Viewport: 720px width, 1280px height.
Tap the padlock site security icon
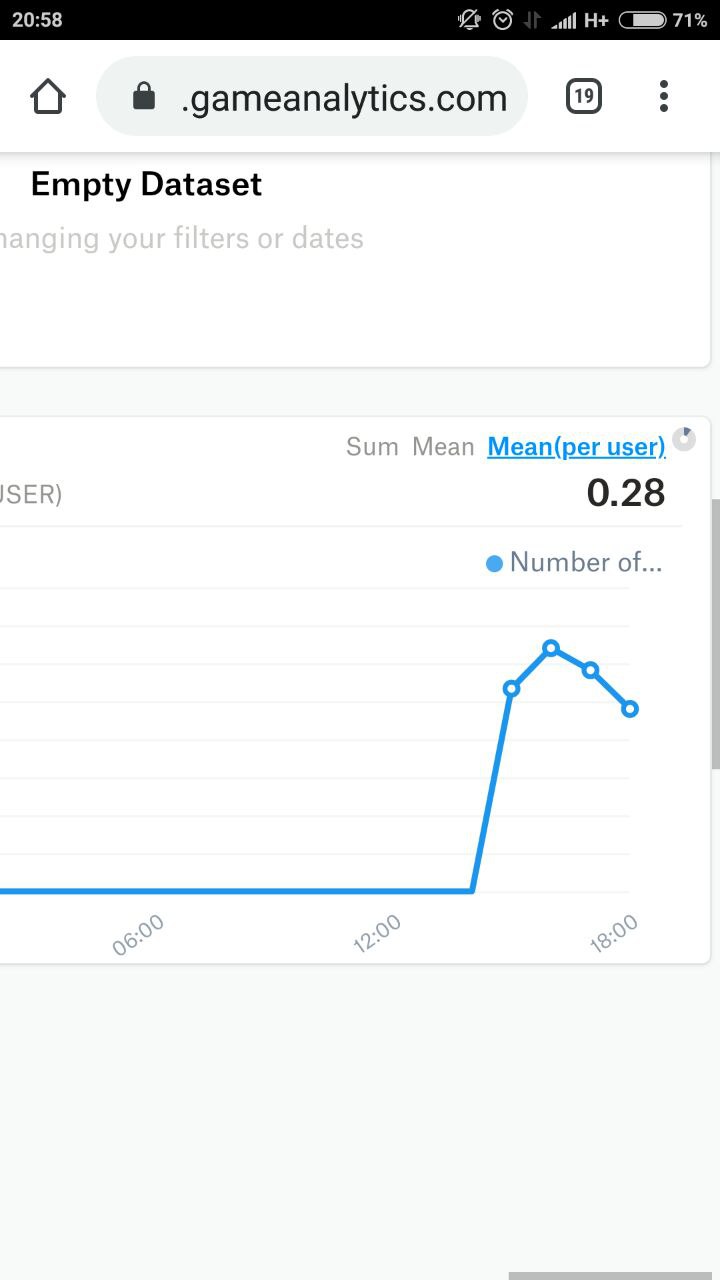point(144,97)
